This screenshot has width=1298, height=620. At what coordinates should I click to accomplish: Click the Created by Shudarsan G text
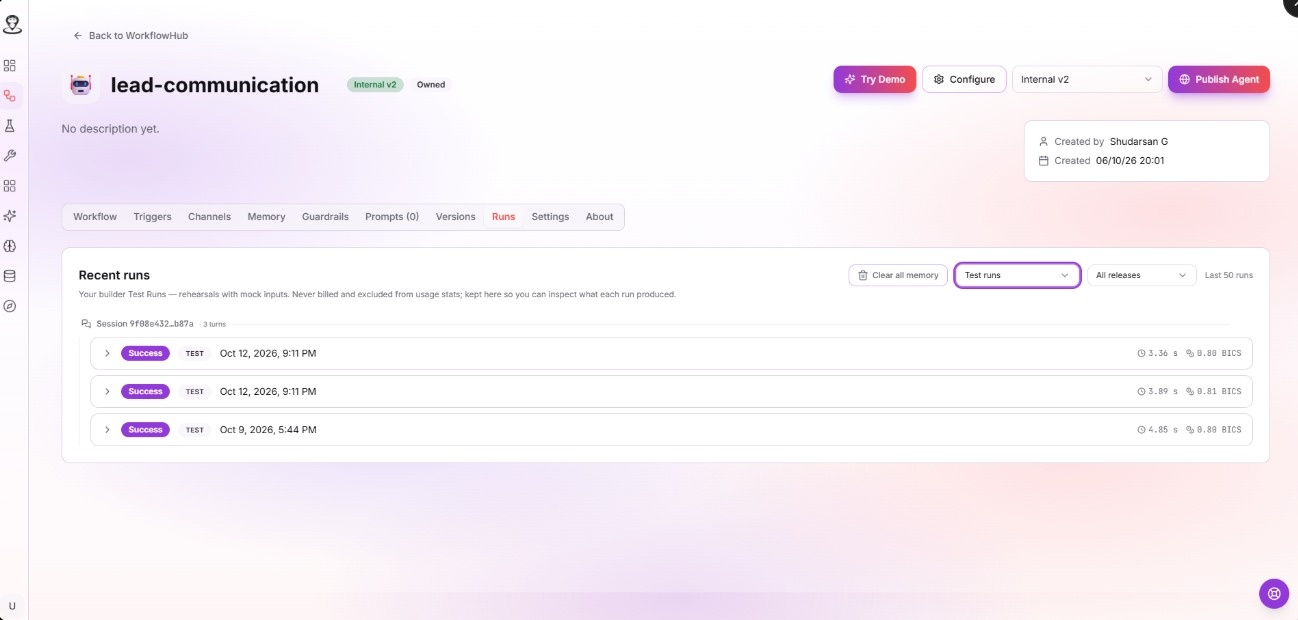[x=1110, y=142]
